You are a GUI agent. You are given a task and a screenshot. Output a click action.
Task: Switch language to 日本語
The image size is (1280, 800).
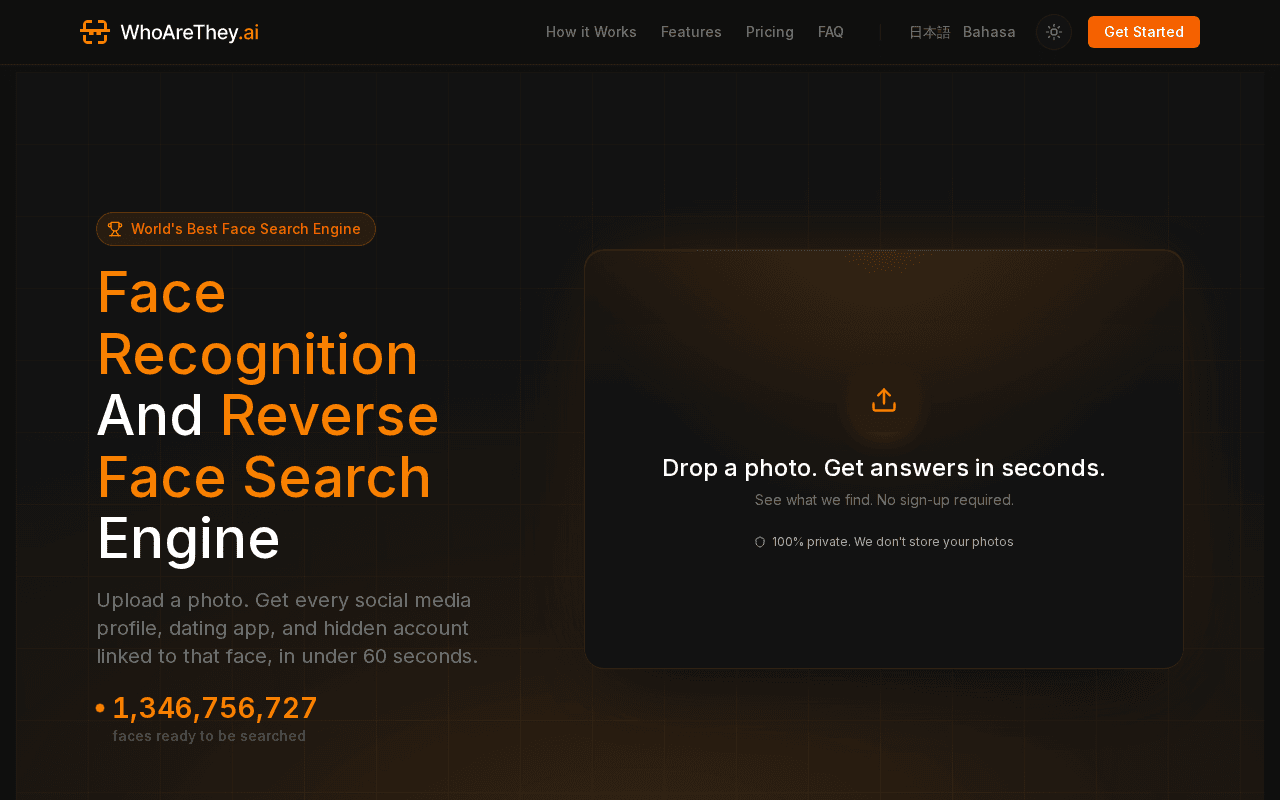click(x=930, y=32)
